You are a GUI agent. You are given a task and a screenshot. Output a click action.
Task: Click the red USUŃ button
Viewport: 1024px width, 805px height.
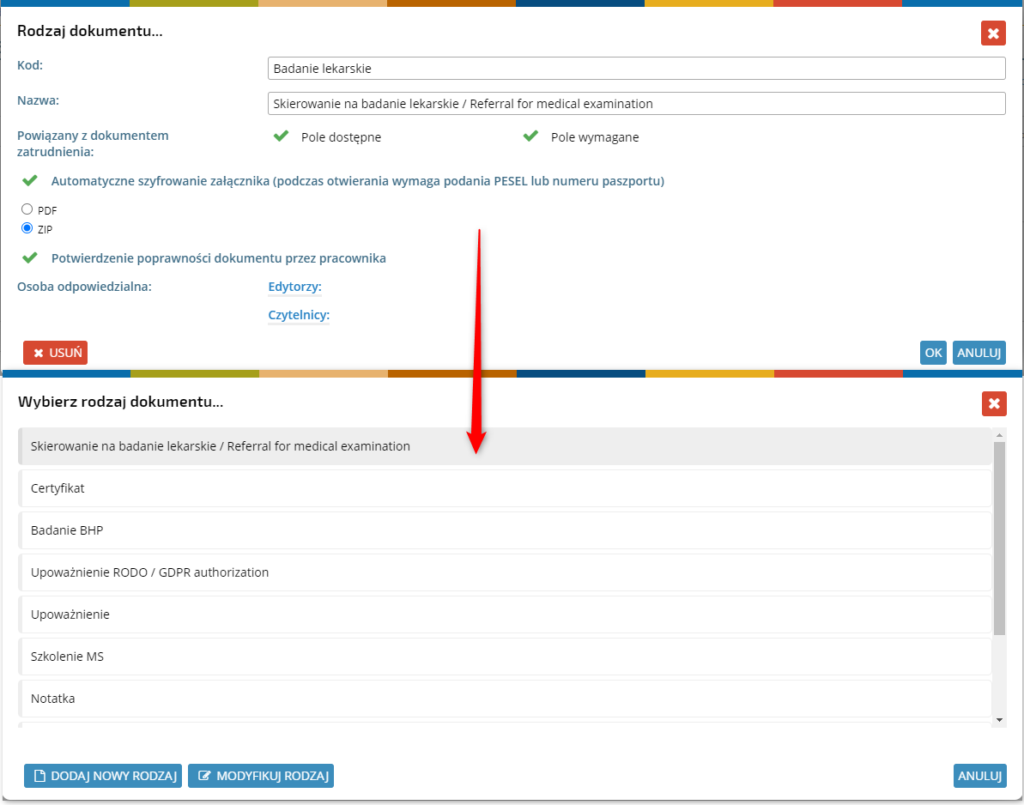[x=56, y=353]
